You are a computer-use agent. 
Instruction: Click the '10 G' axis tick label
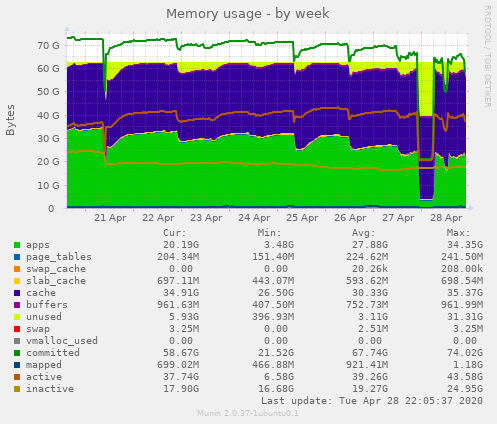coord(48,186)
